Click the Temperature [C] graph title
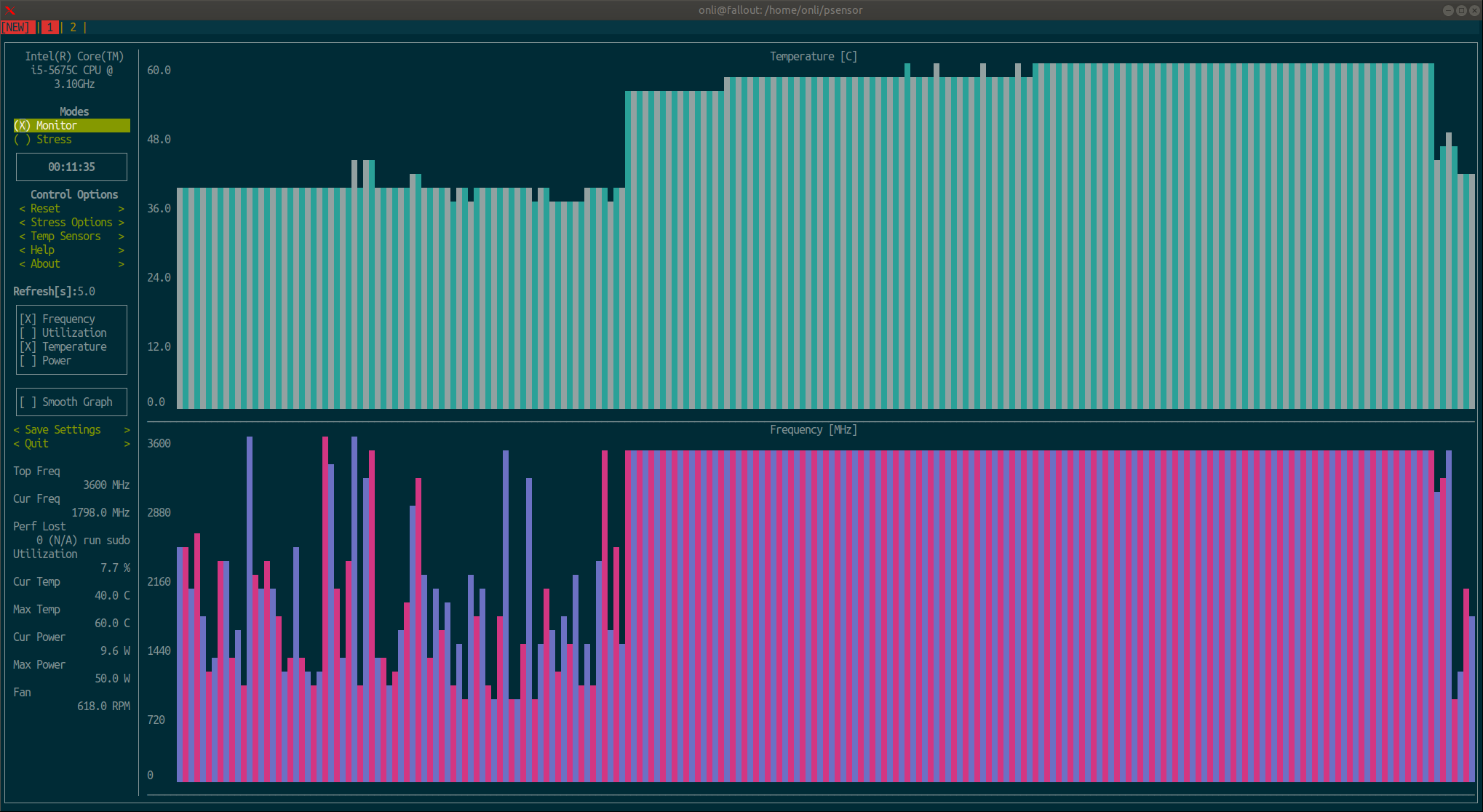 (x=813, y=56)
